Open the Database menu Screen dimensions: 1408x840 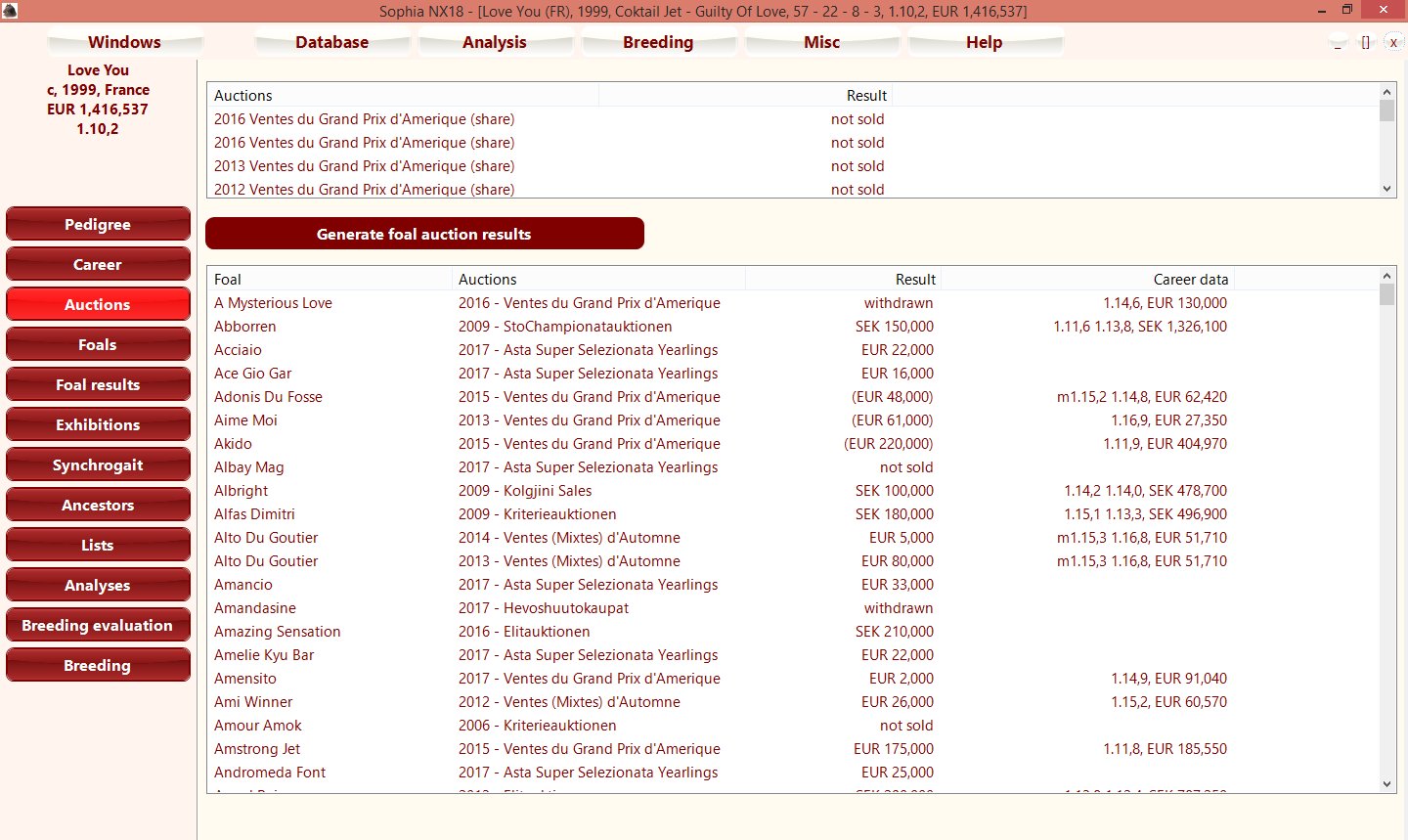332,42
